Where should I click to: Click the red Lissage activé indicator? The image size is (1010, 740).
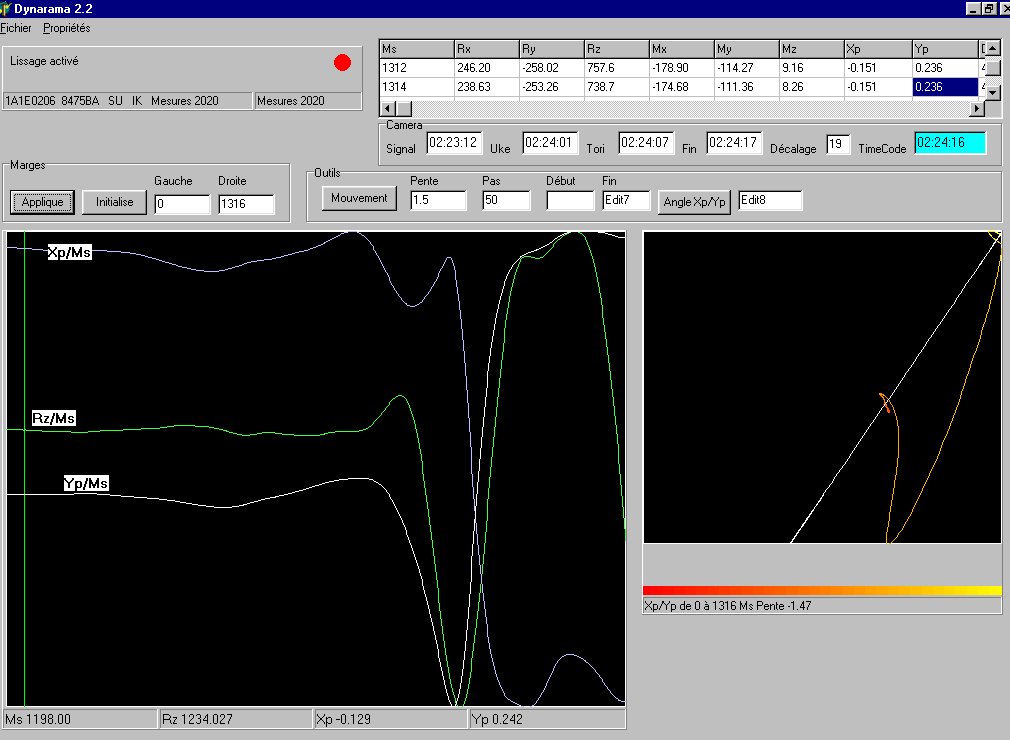[342, 62]
